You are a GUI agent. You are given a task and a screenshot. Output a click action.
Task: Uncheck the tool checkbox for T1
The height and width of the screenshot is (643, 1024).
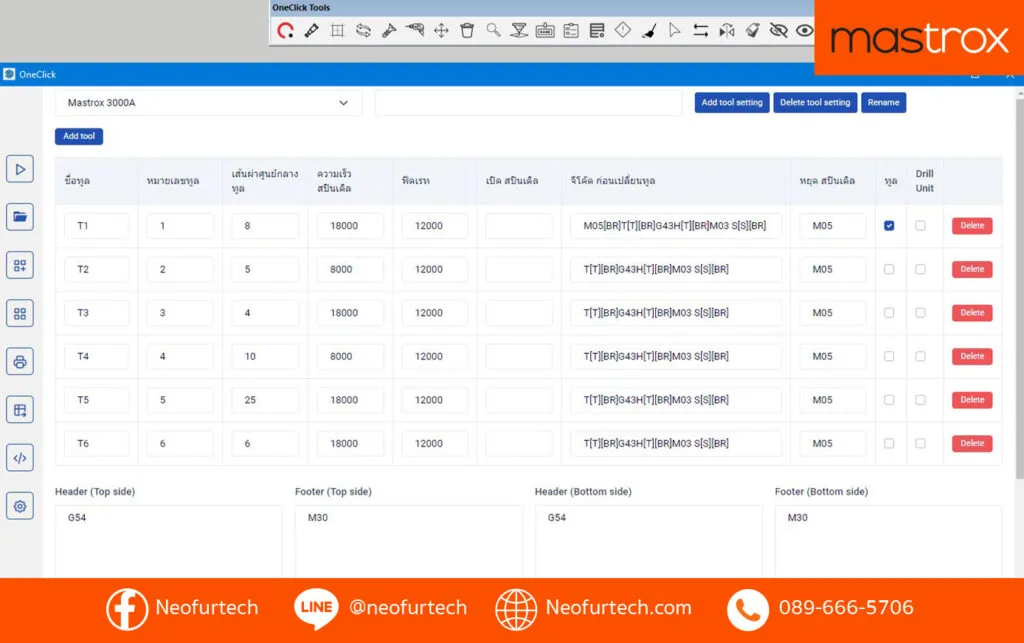(x=889, y=226)
